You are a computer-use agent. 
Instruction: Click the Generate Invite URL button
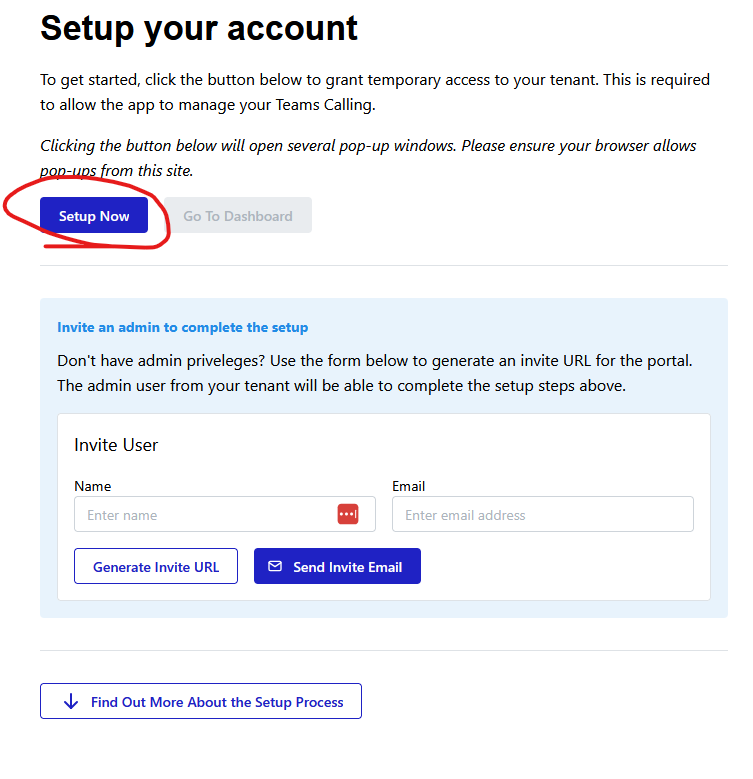(156, 567)
